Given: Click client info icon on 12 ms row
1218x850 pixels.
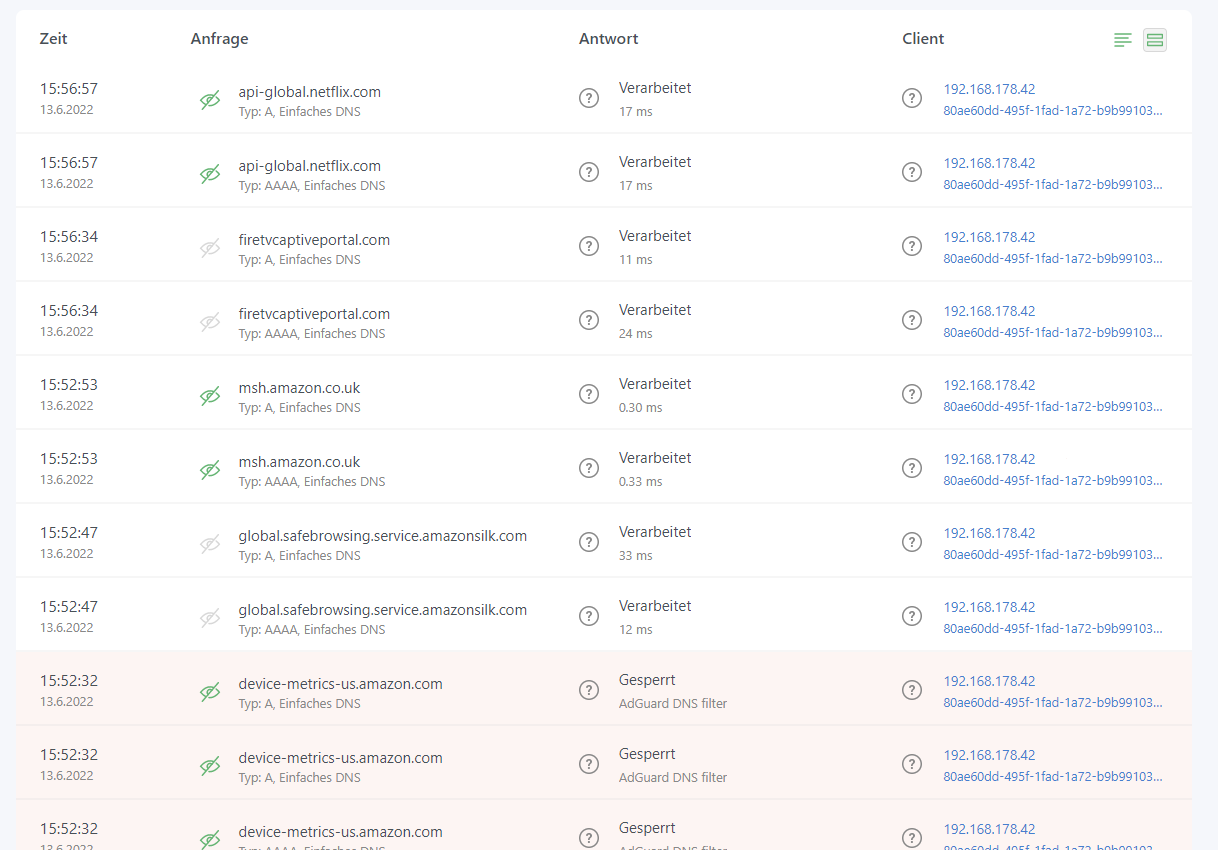Looking at the screenshot, I should click(912, 616).
